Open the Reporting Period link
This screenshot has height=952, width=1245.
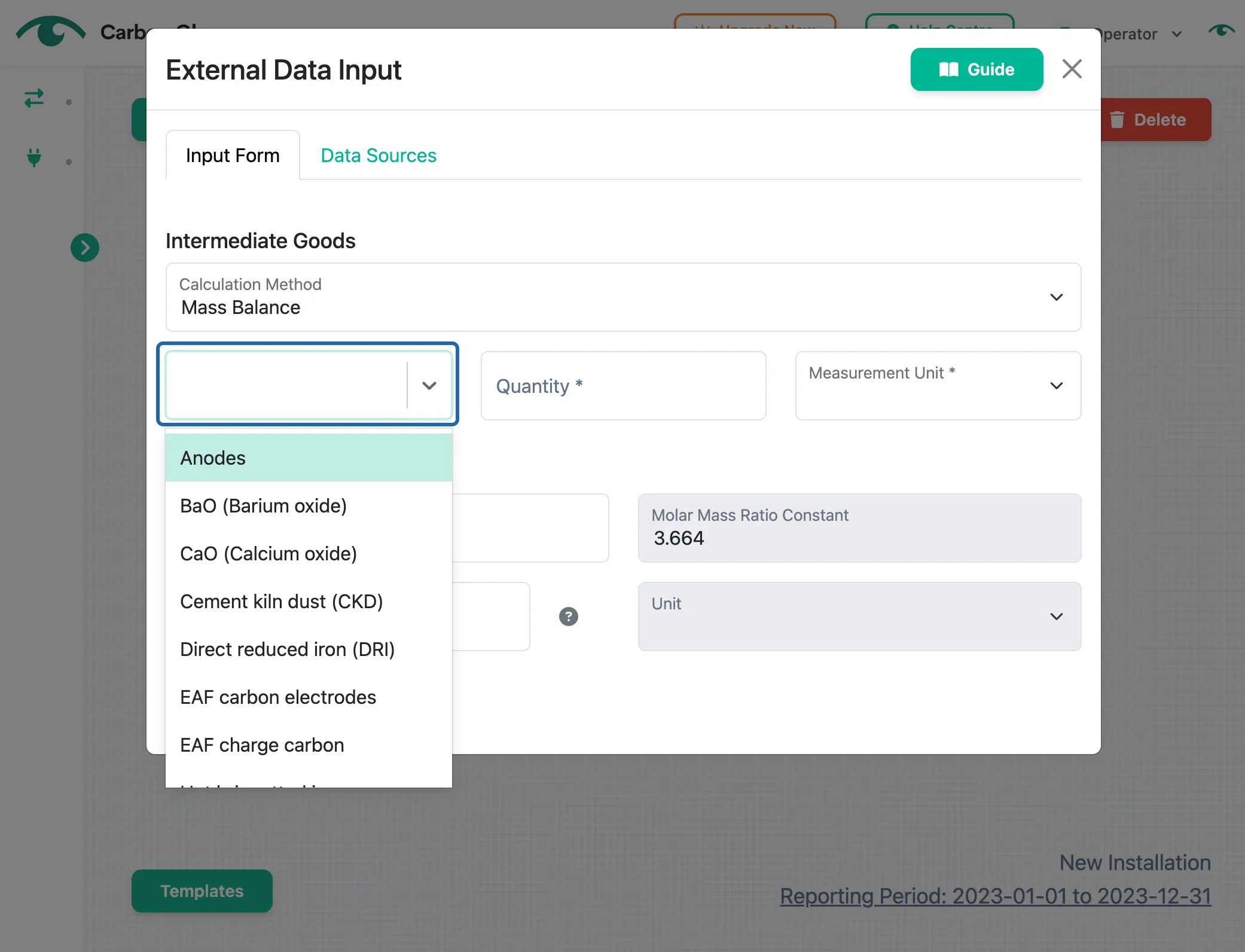click(x=996, y=896)
